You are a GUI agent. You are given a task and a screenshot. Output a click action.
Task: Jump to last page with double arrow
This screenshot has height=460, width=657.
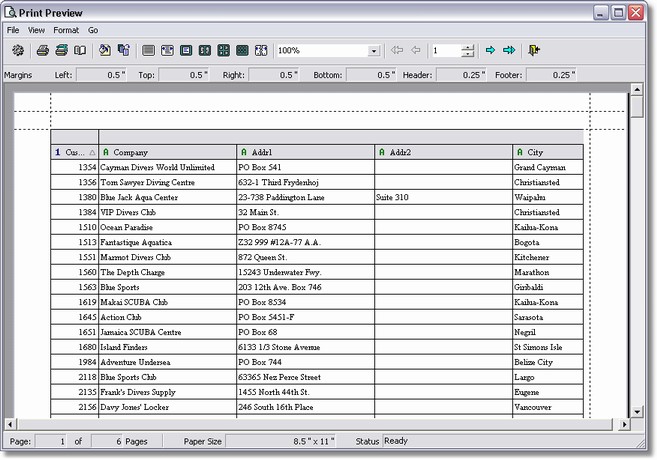tap(509, 50)
